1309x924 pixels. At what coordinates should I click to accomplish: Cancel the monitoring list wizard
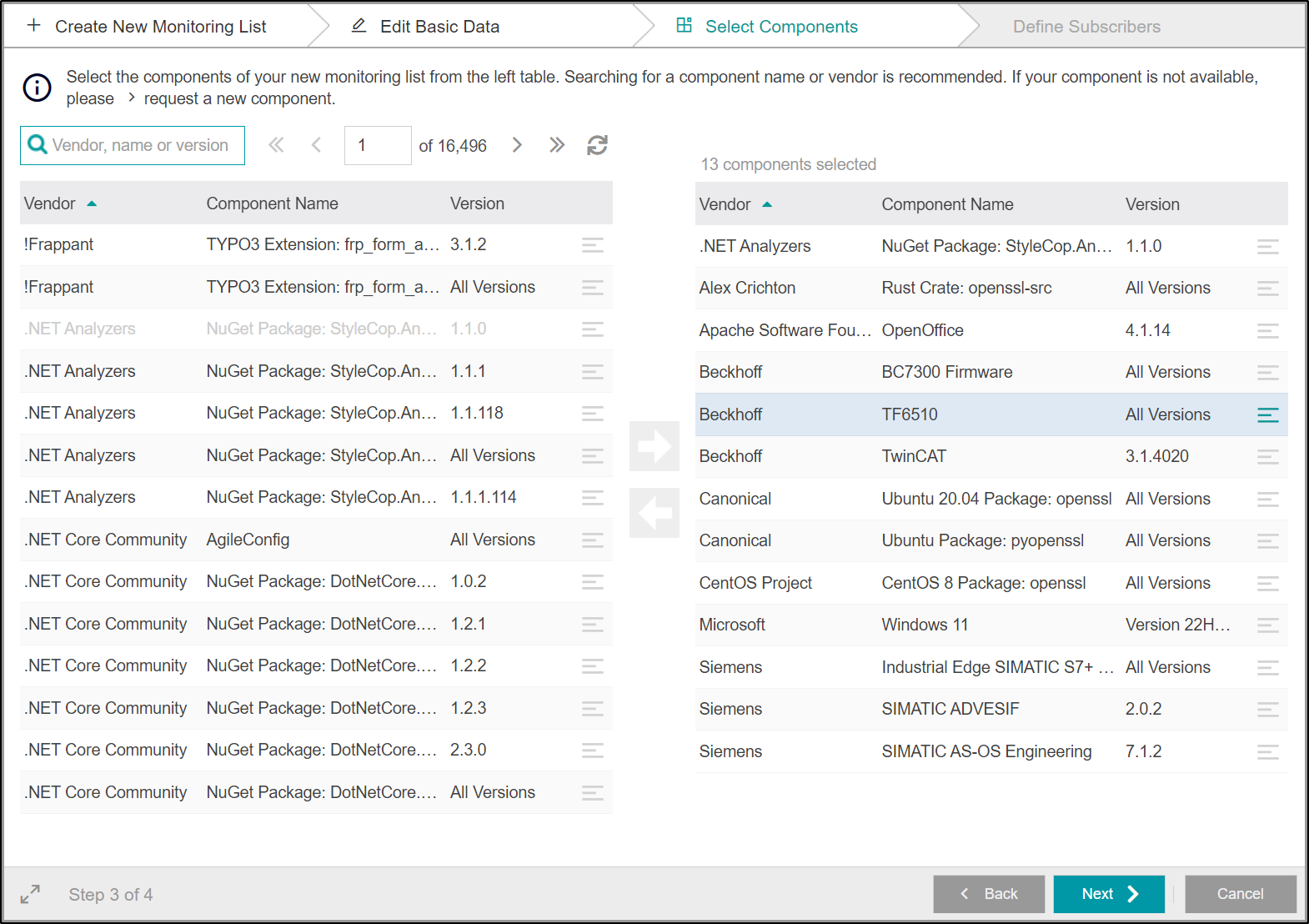coord(1241,894)
